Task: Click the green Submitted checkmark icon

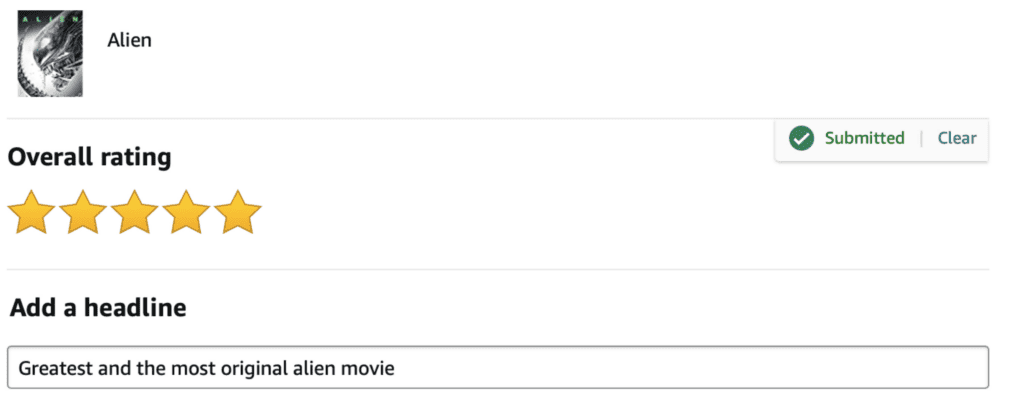Action: point(801,139)
